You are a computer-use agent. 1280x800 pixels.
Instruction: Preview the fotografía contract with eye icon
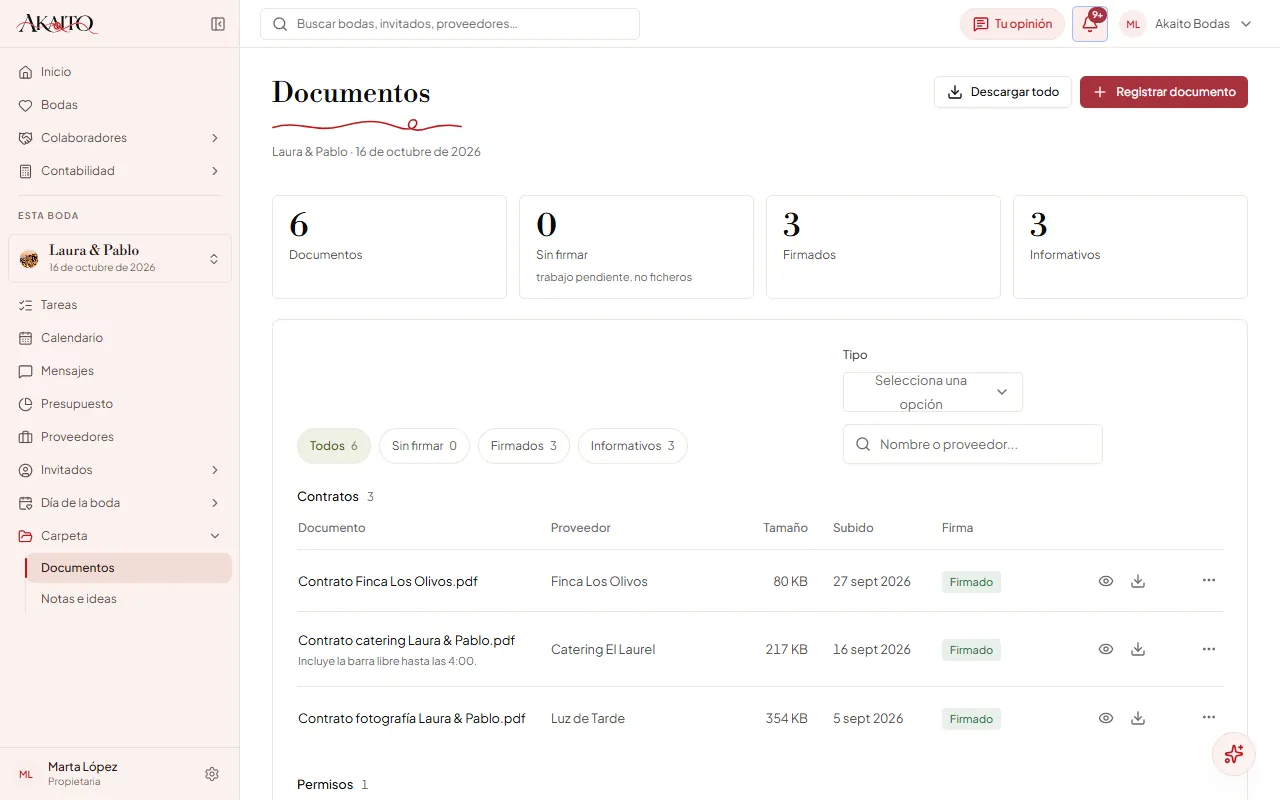coord(1106,718)
